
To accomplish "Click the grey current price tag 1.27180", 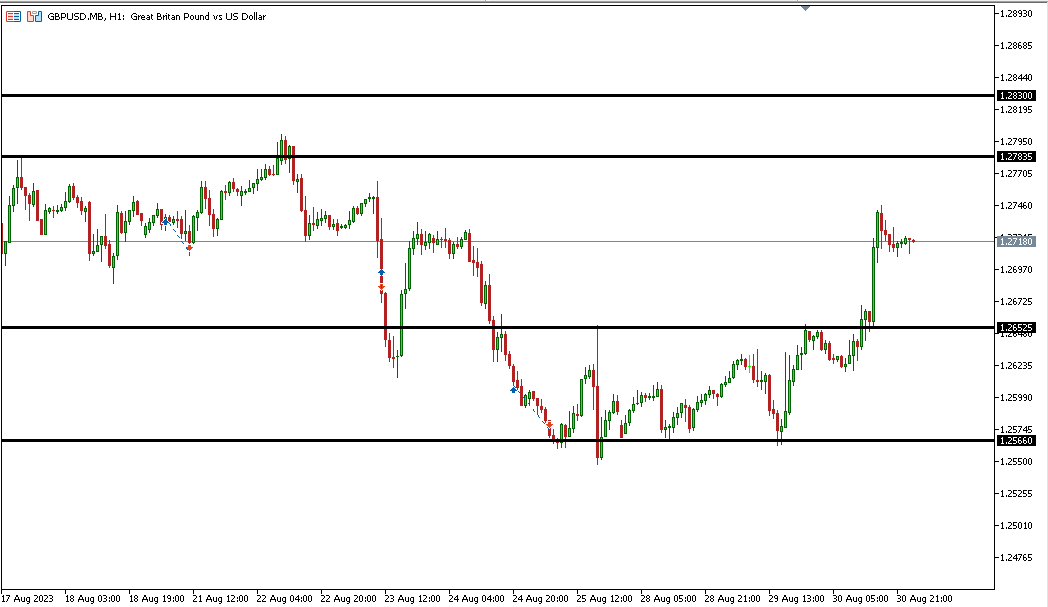I will (x=1016, y=241).
